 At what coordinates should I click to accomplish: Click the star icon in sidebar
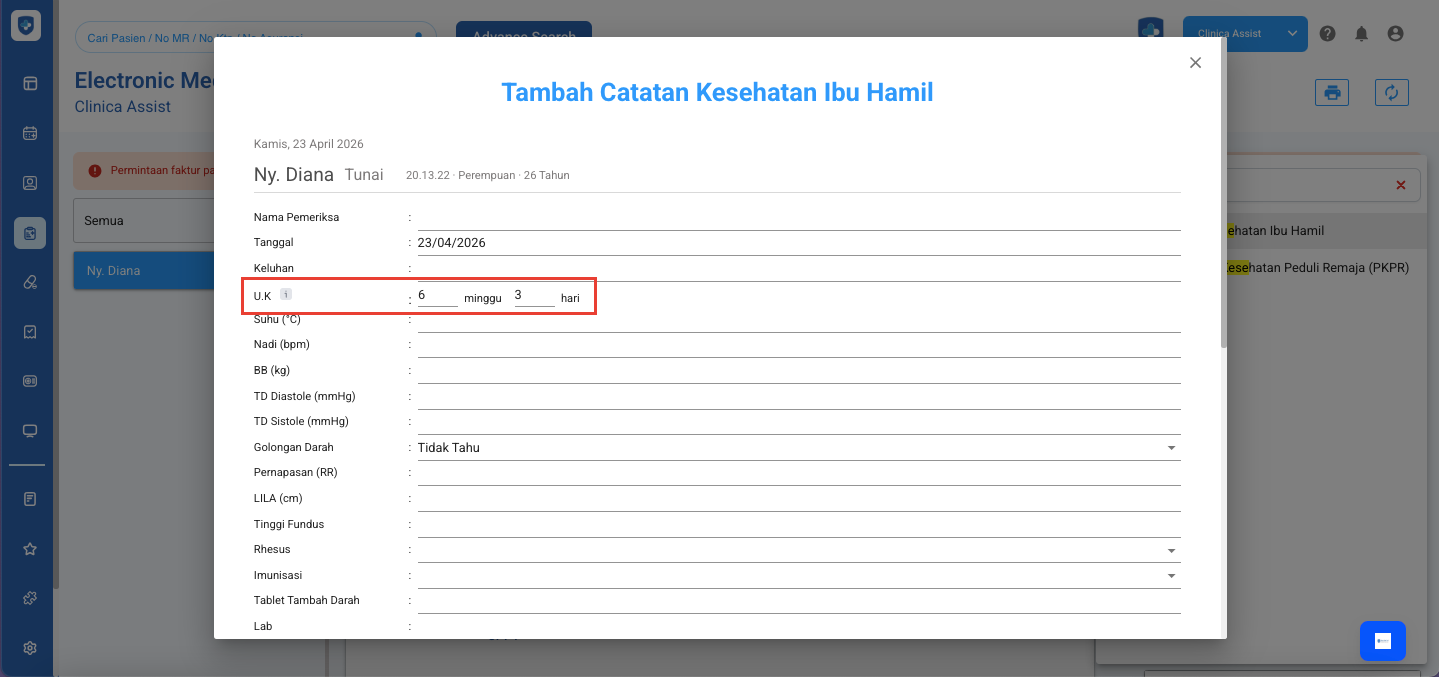coord(30,549)
